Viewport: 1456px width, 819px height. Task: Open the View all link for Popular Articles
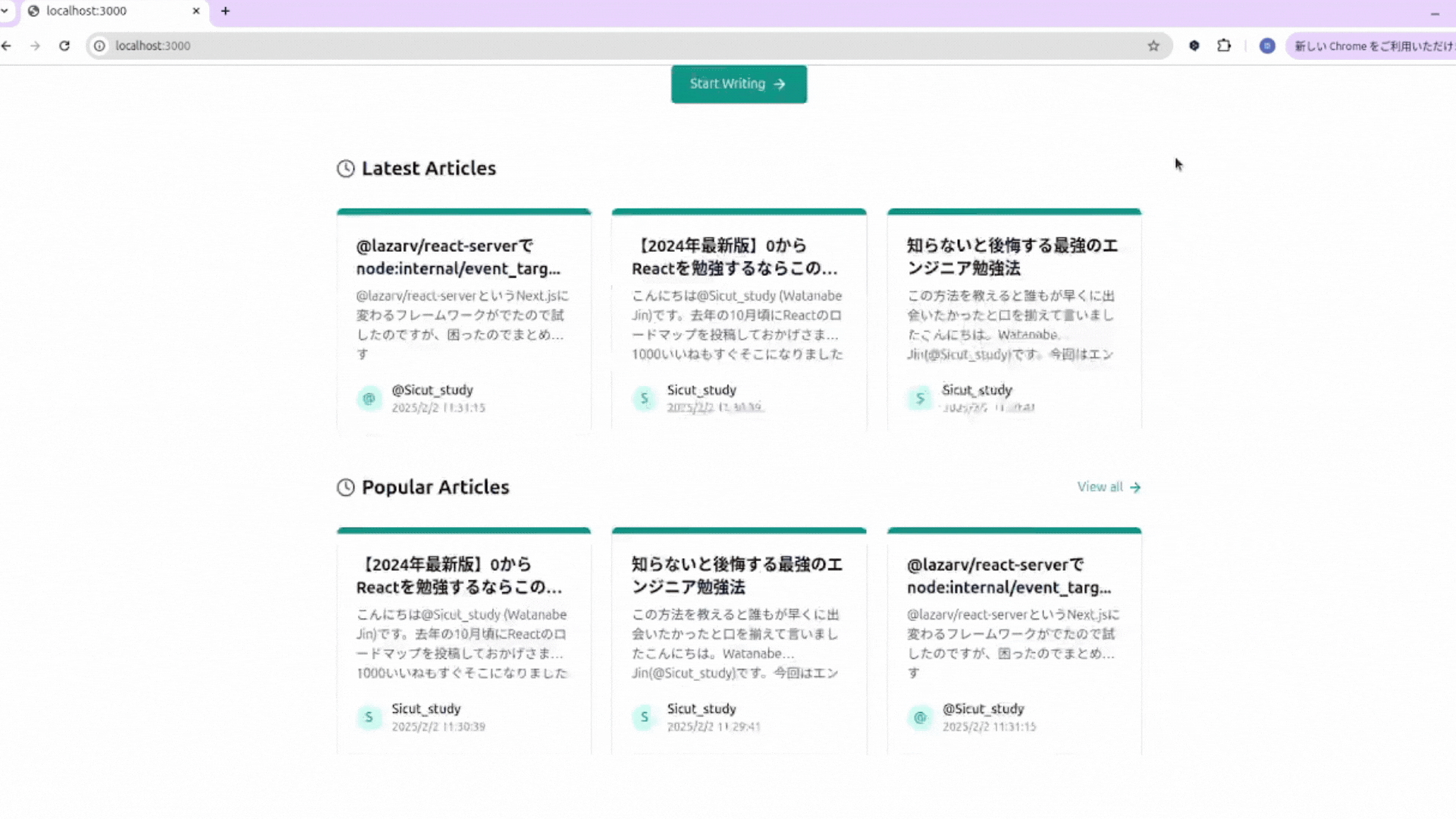1099,487
